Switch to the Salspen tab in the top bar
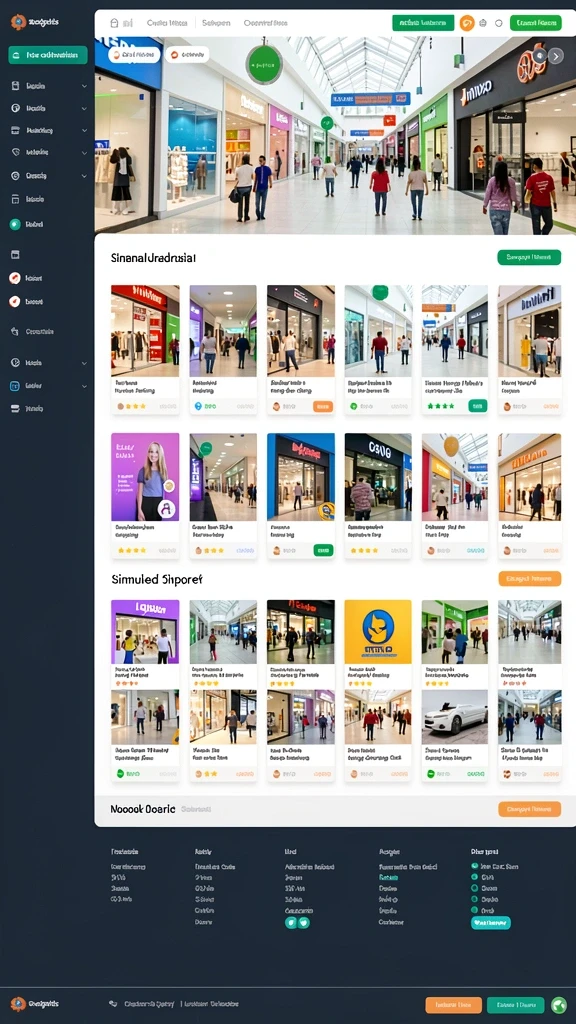This screenshot has height=1024, width=576. point(216,23)
